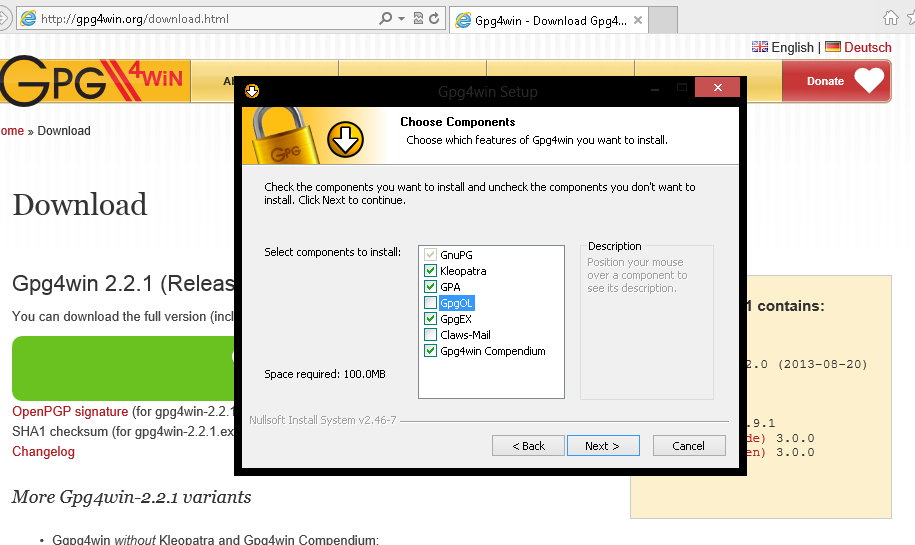Click the green download button

[x=123, y=368]
